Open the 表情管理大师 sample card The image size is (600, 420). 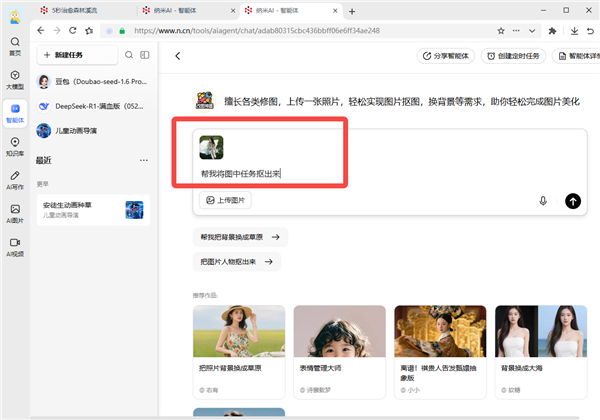point(339,352)
